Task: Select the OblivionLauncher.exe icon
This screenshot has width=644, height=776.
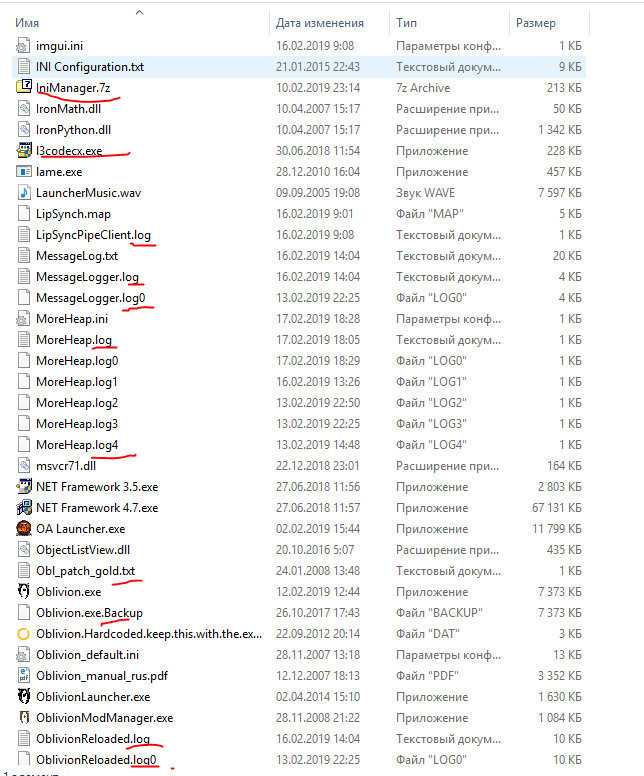Action: pyautogui.click(x=25, y=696)
